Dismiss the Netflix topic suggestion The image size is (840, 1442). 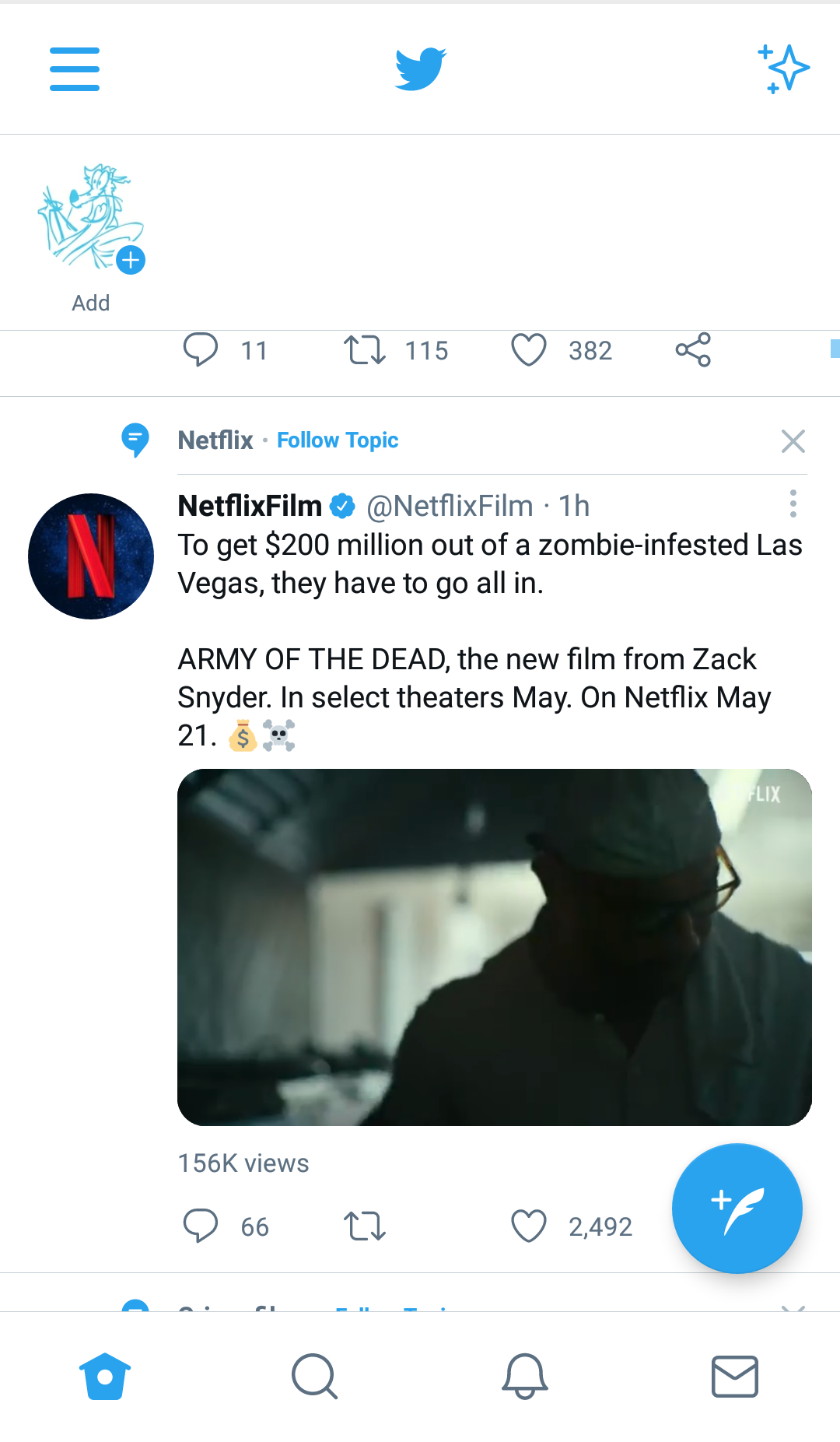[x=793, y=441]
